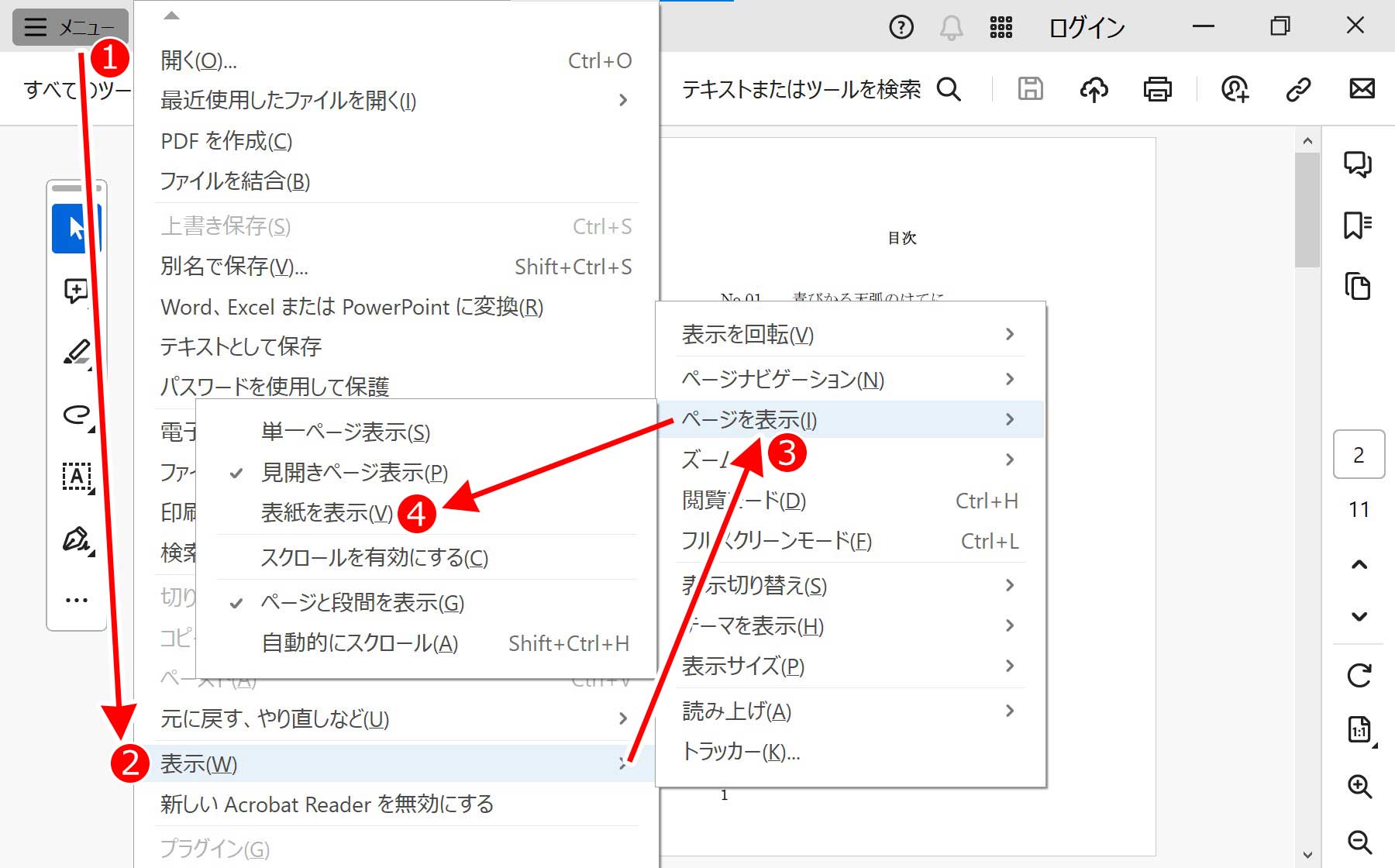The width and height of the screenshot is (1395, 868).
Task: Choose PDF を作成(C)
Action: [395, 141]
